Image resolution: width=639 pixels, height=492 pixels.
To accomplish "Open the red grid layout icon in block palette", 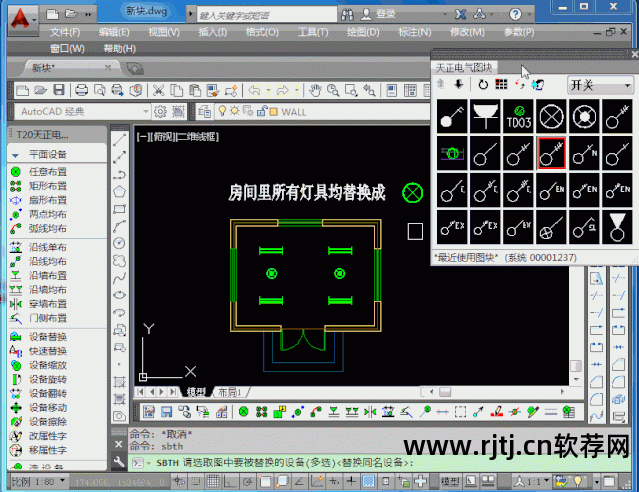I will point(501,84).
